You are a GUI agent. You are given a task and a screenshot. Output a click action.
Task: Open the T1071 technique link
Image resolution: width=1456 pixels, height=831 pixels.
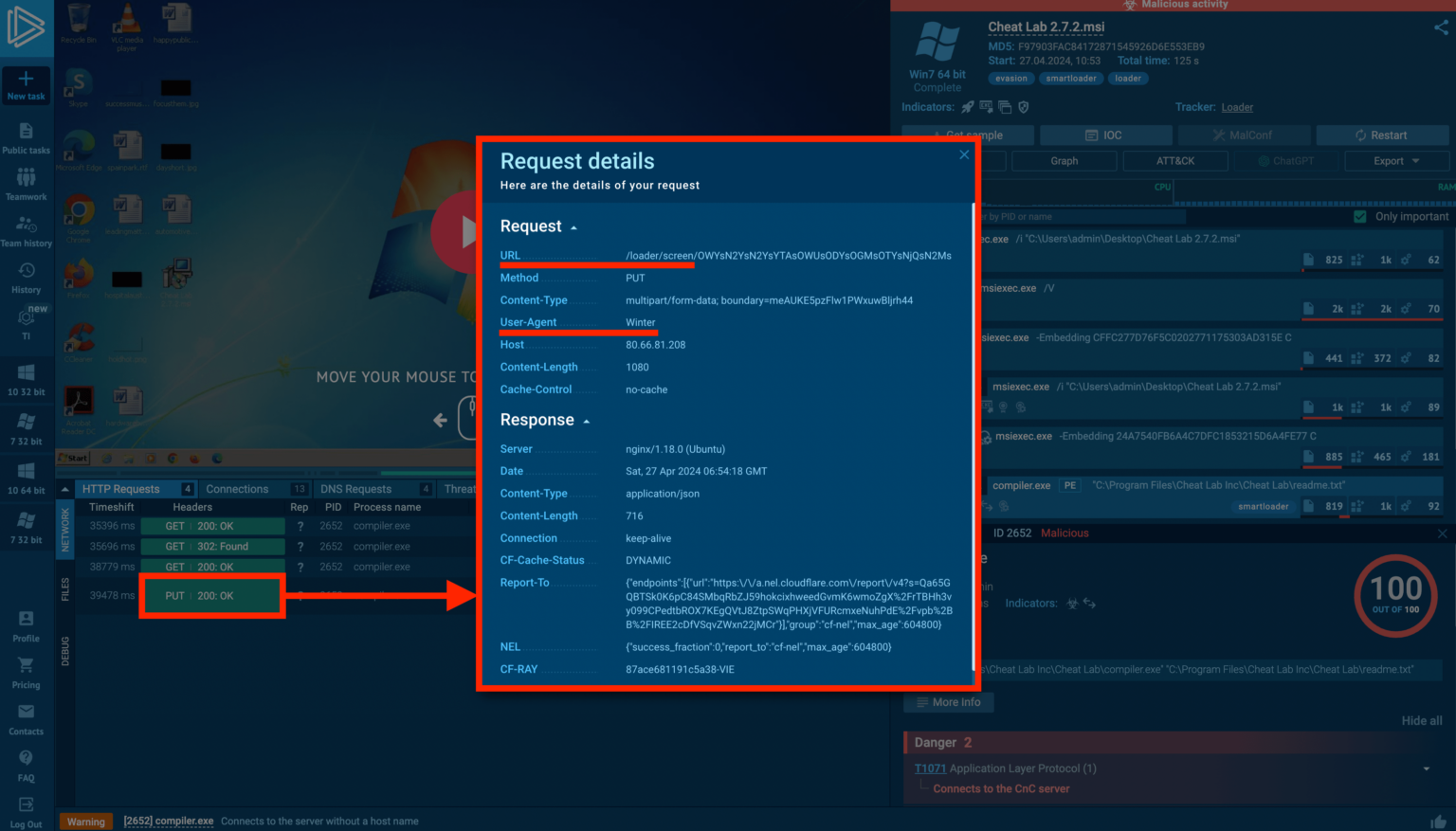pyautogui.click(x=930, y=768)
